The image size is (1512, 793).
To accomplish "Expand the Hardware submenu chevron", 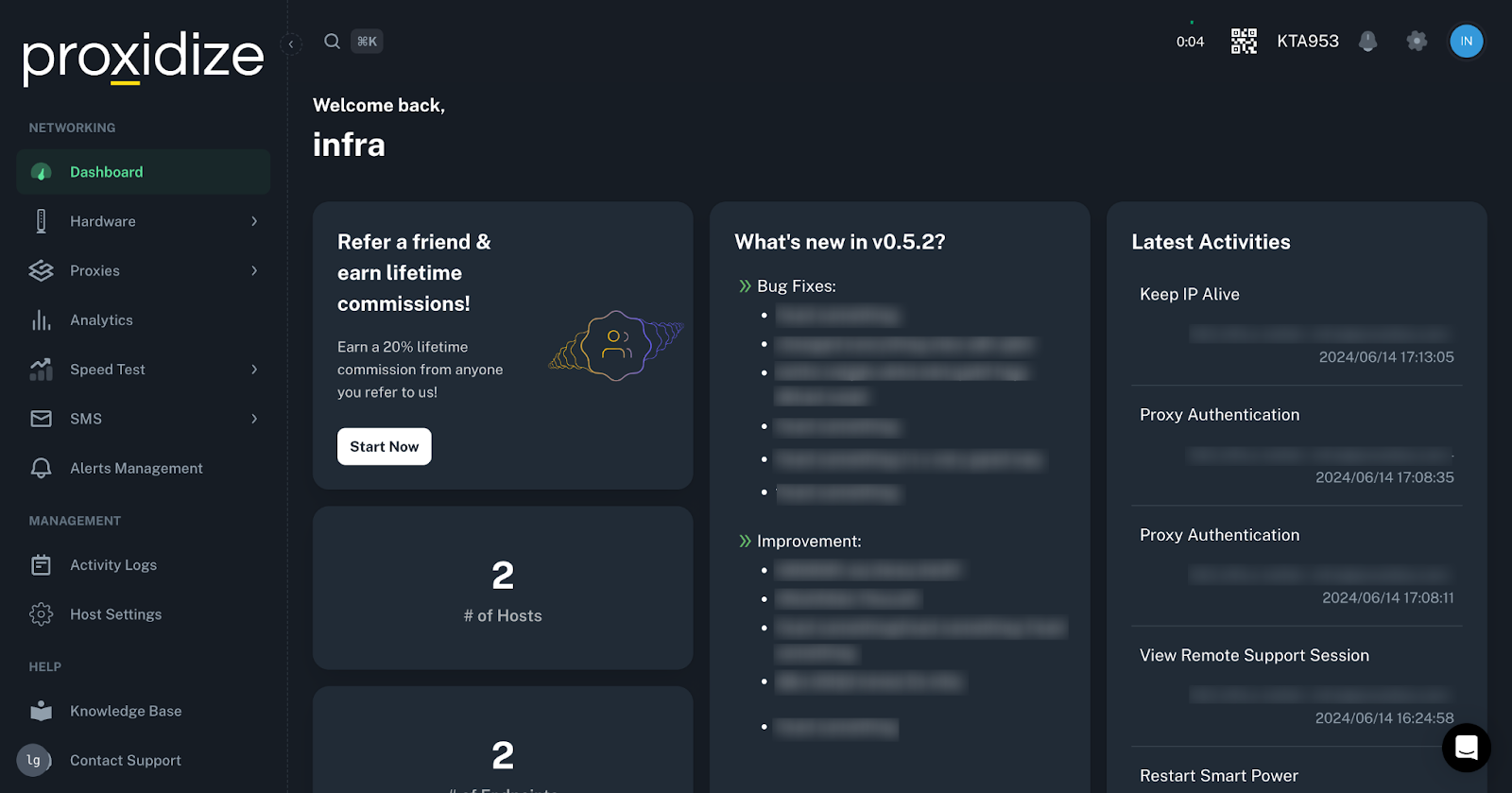I will coord(254,221).
